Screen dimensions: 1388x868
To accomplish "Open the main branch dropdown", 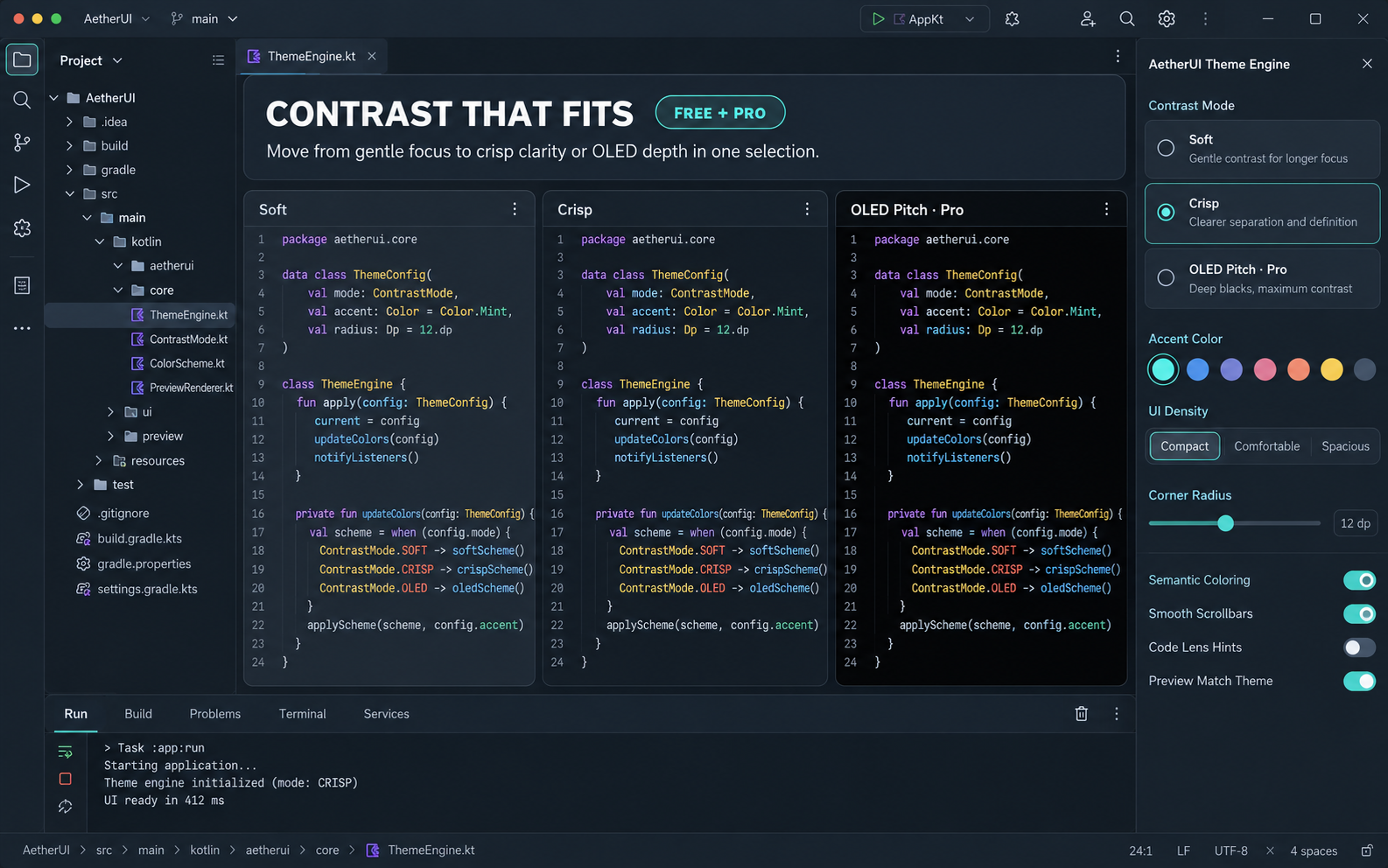I will pyautogui.click(x=205, y=18).
